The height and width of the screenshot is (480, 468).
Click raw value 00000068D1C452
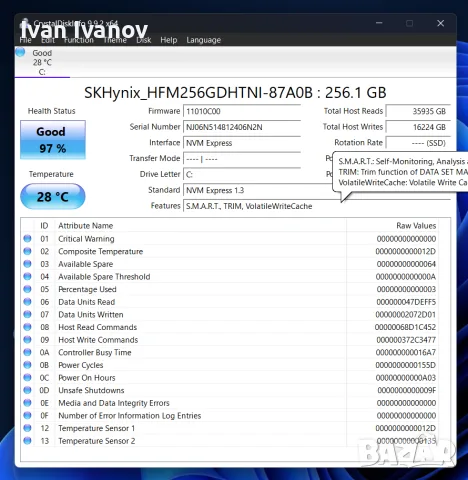click(x=405, y=327)
